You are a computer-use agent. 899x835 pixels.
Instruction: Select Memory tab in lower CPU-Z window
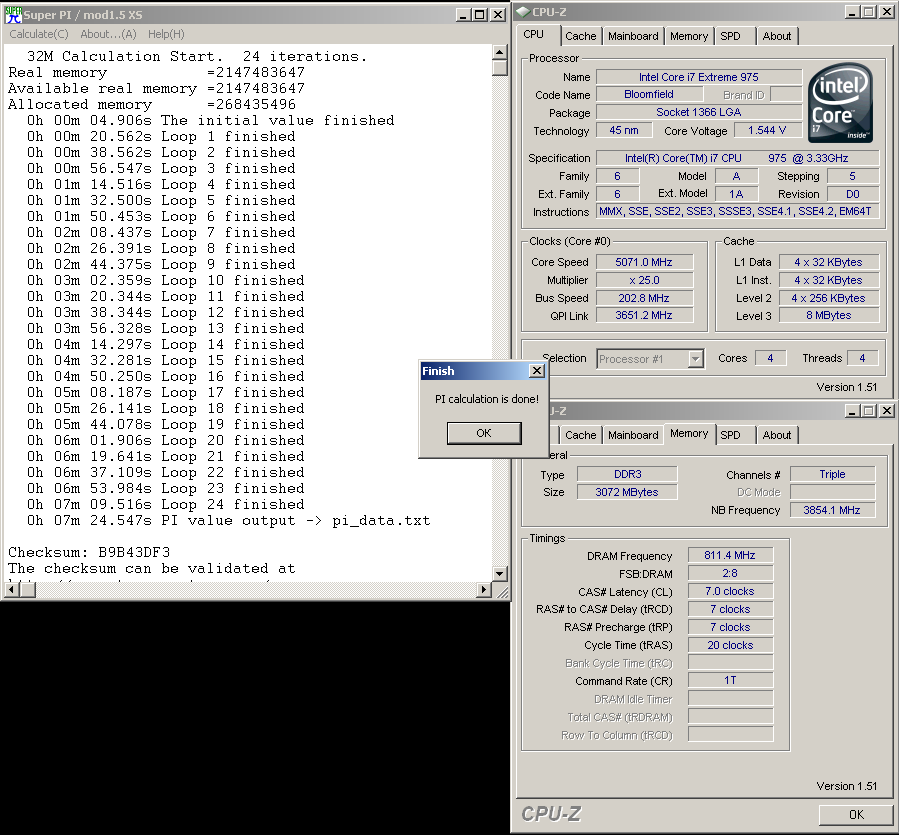pos(689,434)
